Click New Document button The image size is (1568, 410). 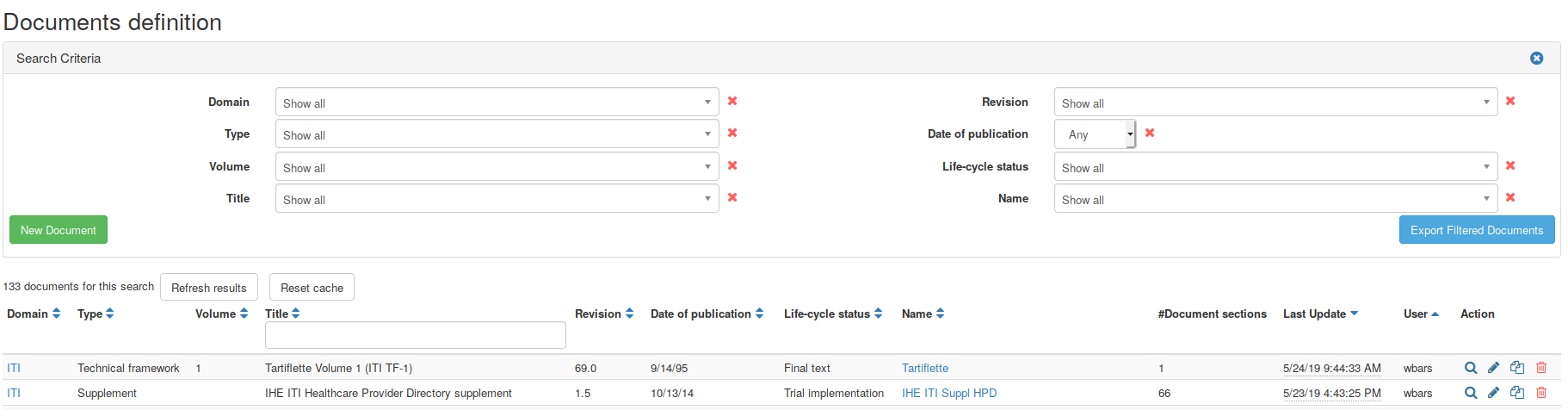coord(59,230)
